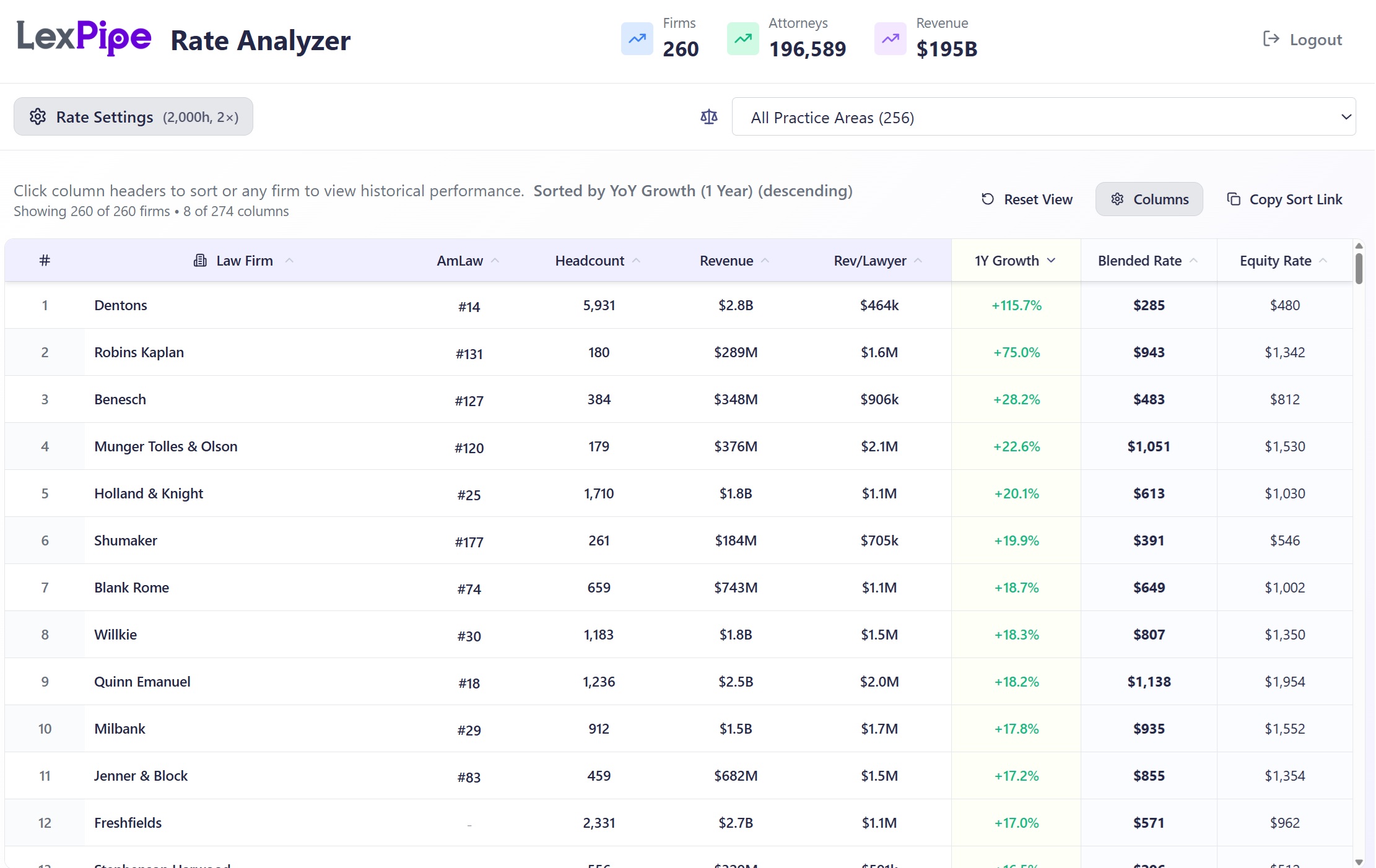Click the scales of justice icon
This screenshot has width=1376, height=868.
[708, 116]
